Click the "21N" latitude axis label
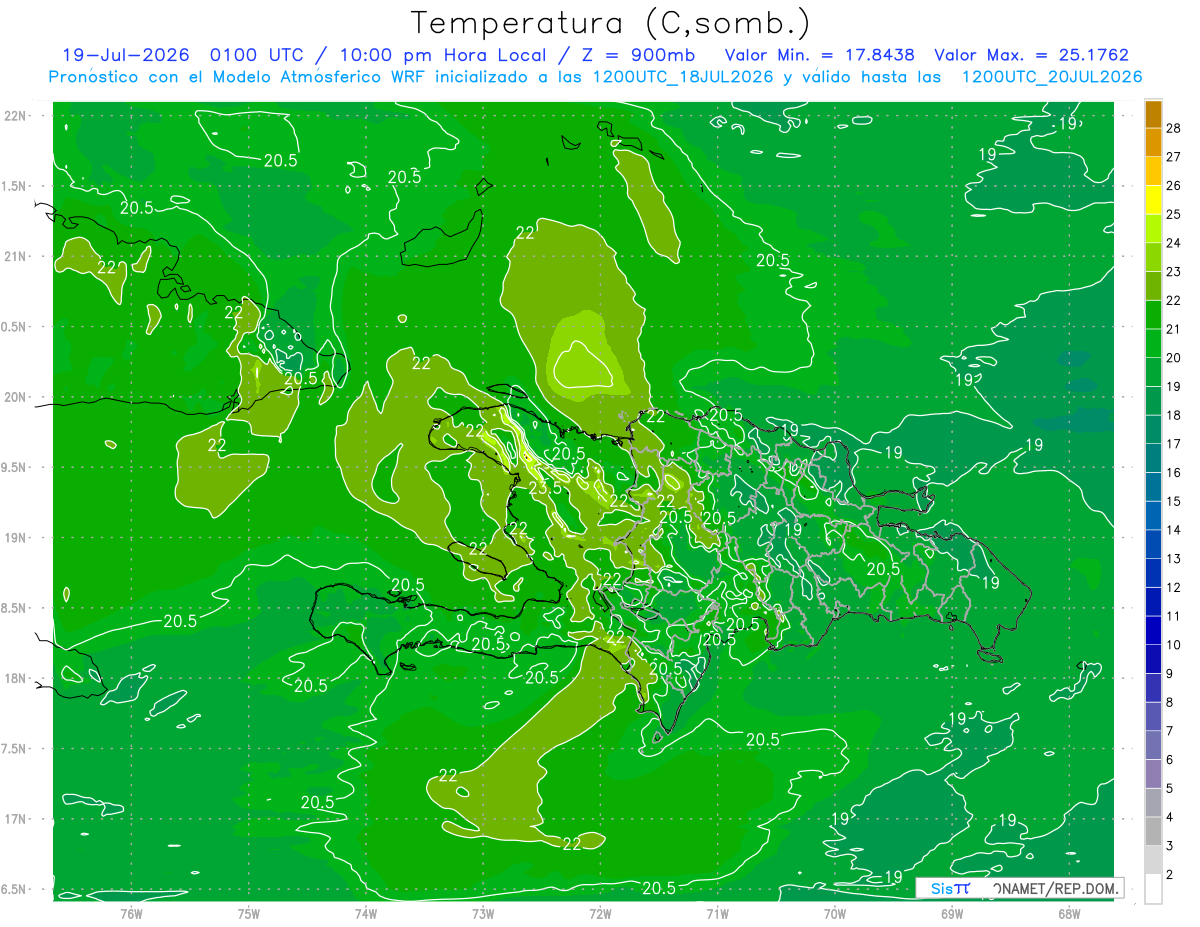The width and height of the screenshot is (1200, 927). pyautogui.click(x=15, y=256)
